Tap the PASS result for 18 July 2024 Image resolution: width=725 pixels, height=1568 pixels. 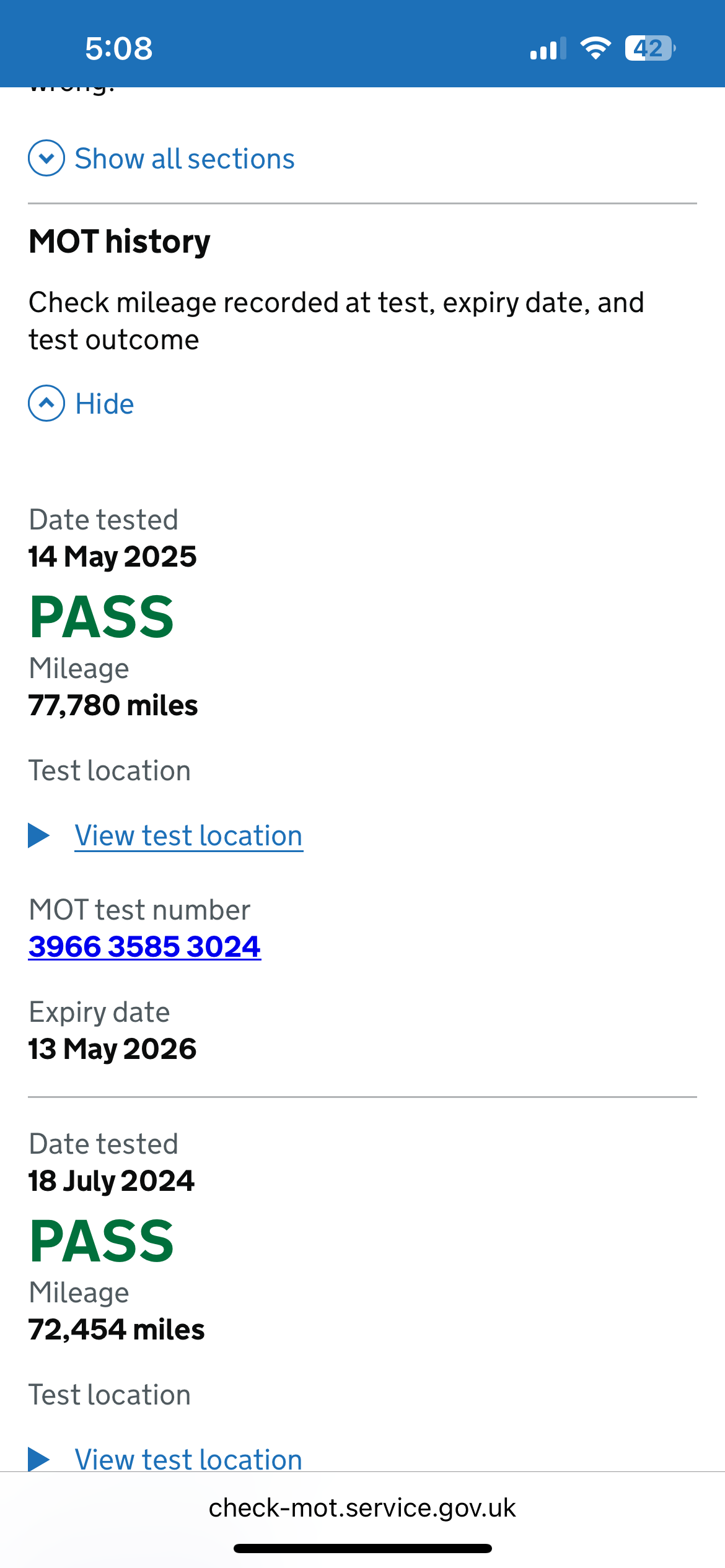click(102, 1241)
